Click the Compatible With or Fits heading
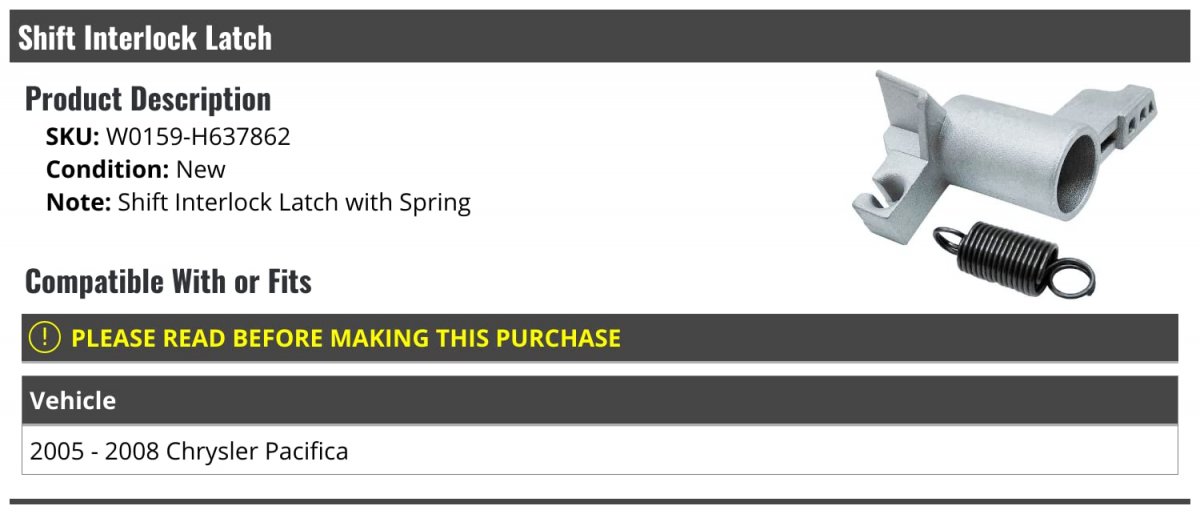This screenshot has height=514, width=1200. coord(168,281)
